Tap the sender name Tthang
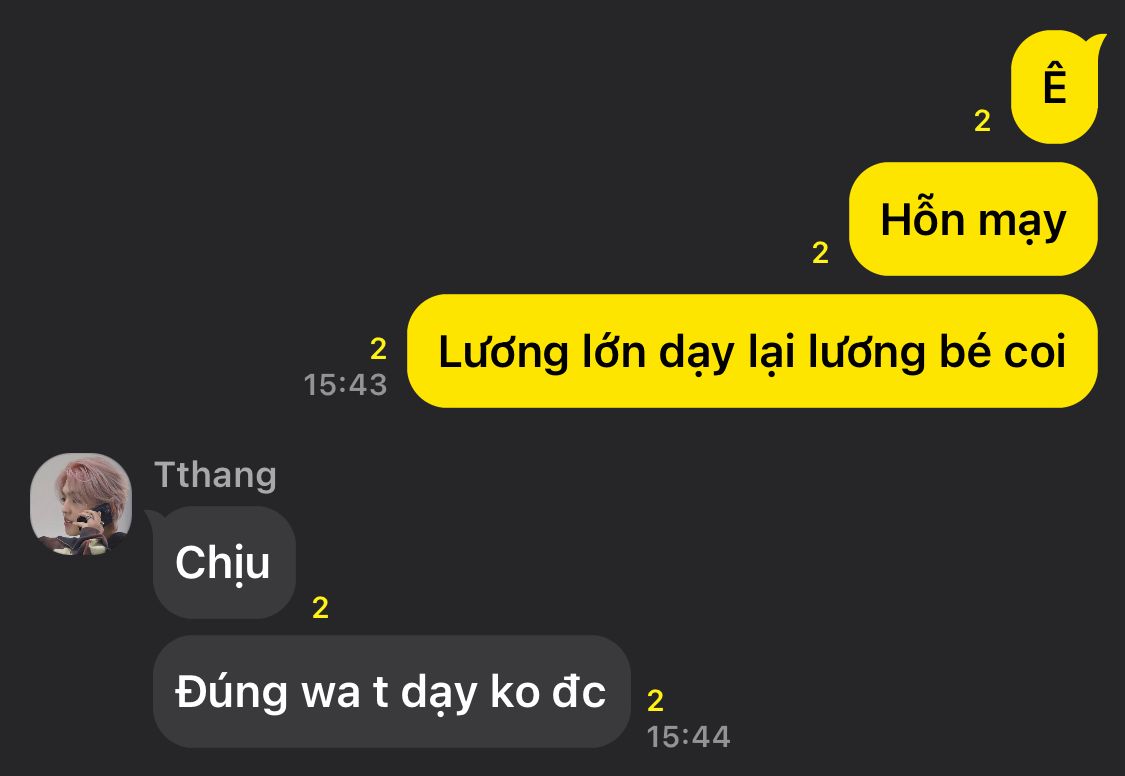The image size is (1125, 776). (x=215, y=476)
